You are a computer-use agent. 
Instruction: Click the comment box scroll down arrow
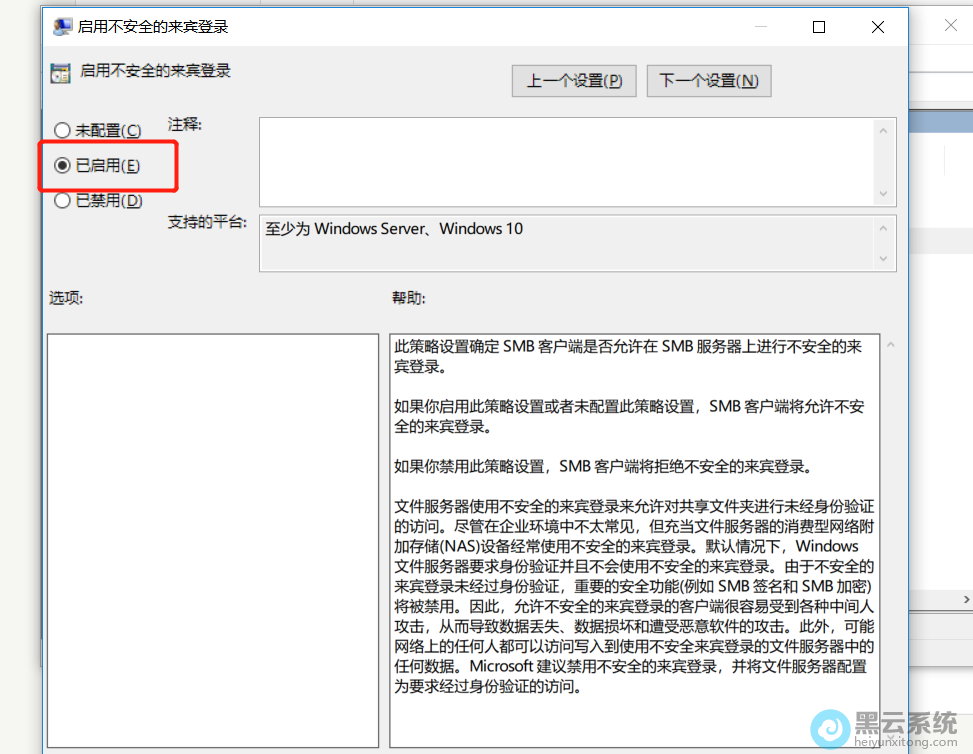tap(884, 194)
